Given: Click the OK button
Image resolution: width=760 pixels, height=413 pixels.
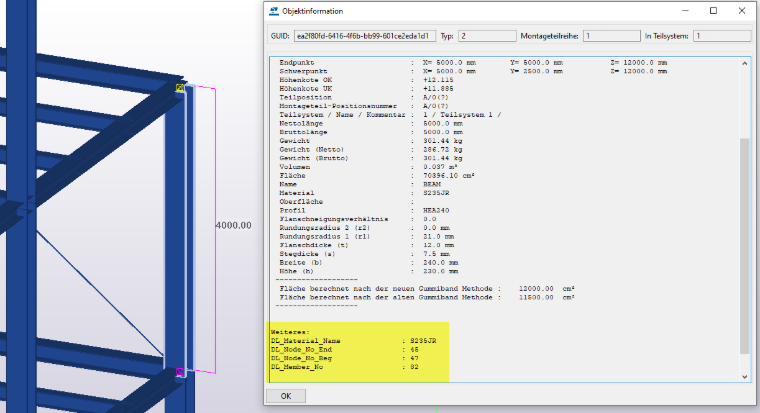Looking at the screenshot, I should [286, 396].
